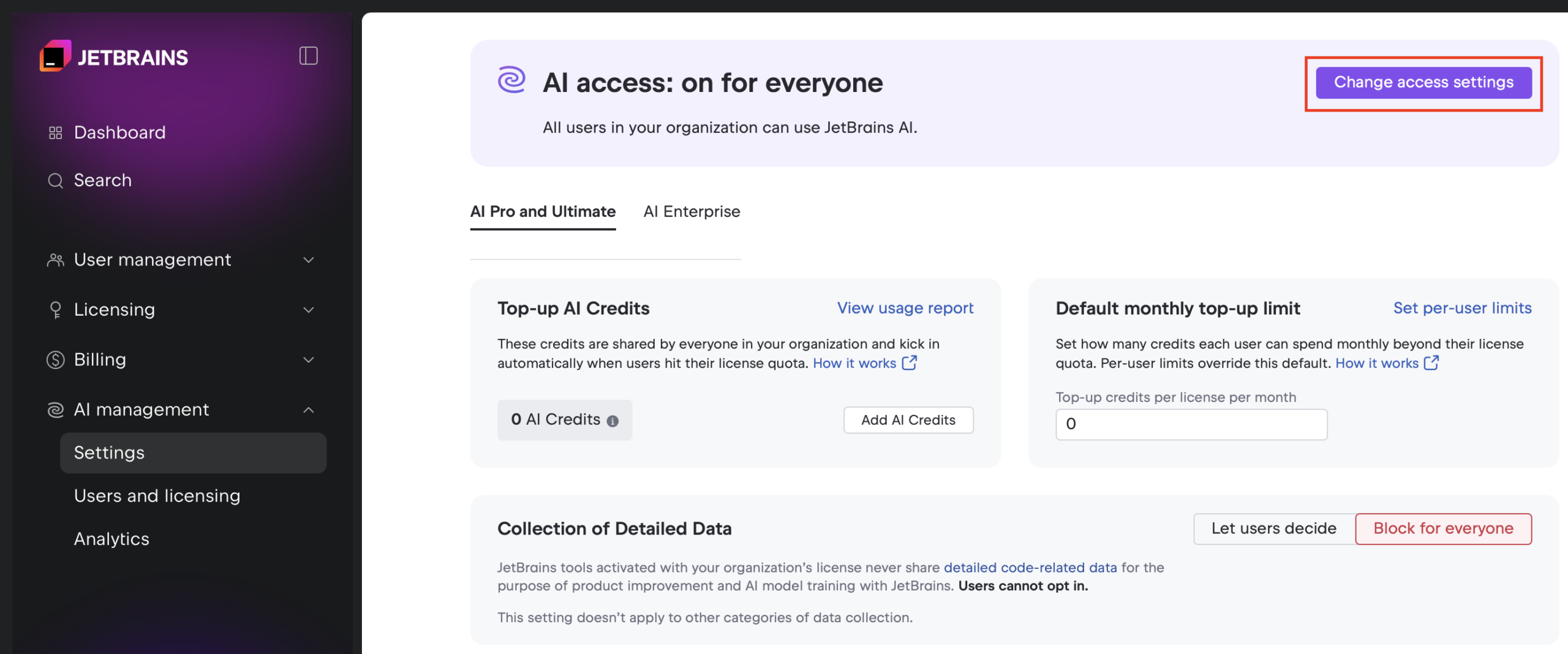This screenshot has height=654, width=1568.
Task: Collapse the AI management section
Action: tap(308, 409)
